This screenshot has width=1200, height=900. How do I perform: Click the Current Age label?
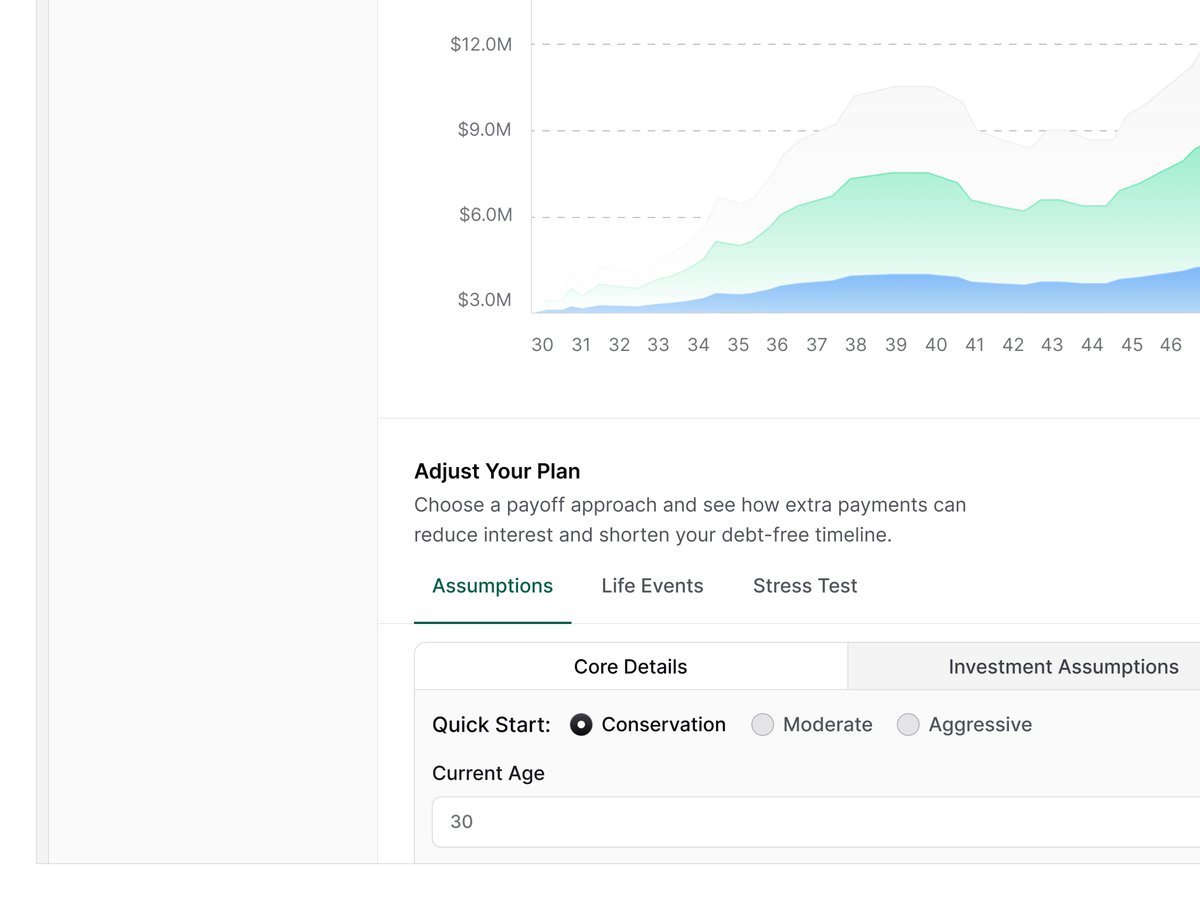tap(488, 774)
